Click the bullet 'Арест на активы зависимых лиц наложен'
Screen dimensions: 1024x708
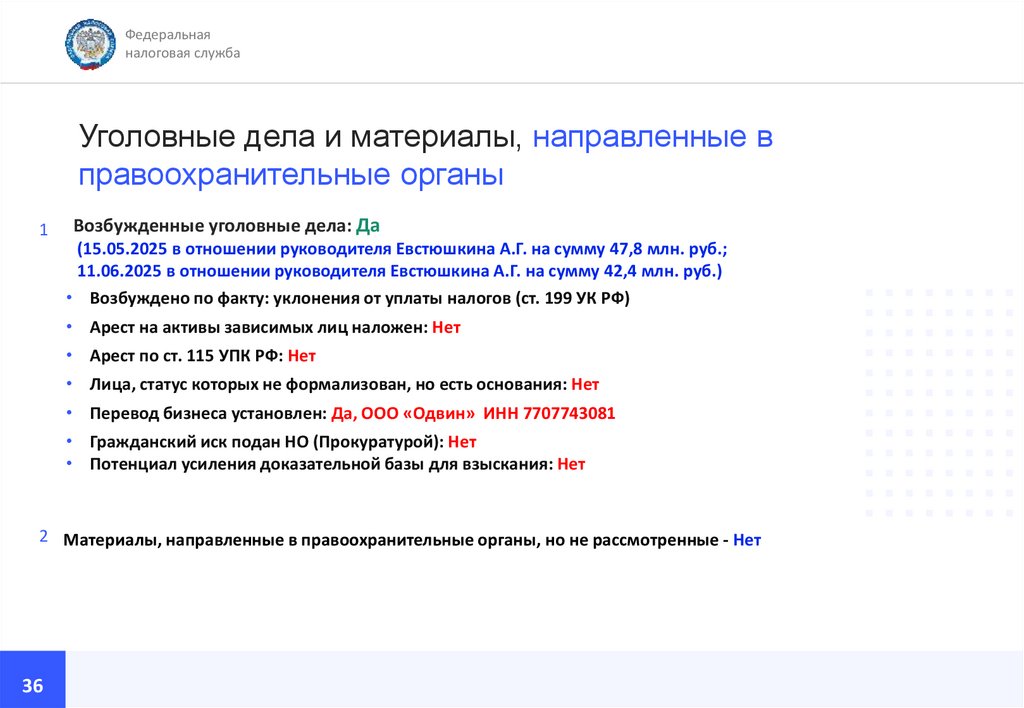[275, 327]
